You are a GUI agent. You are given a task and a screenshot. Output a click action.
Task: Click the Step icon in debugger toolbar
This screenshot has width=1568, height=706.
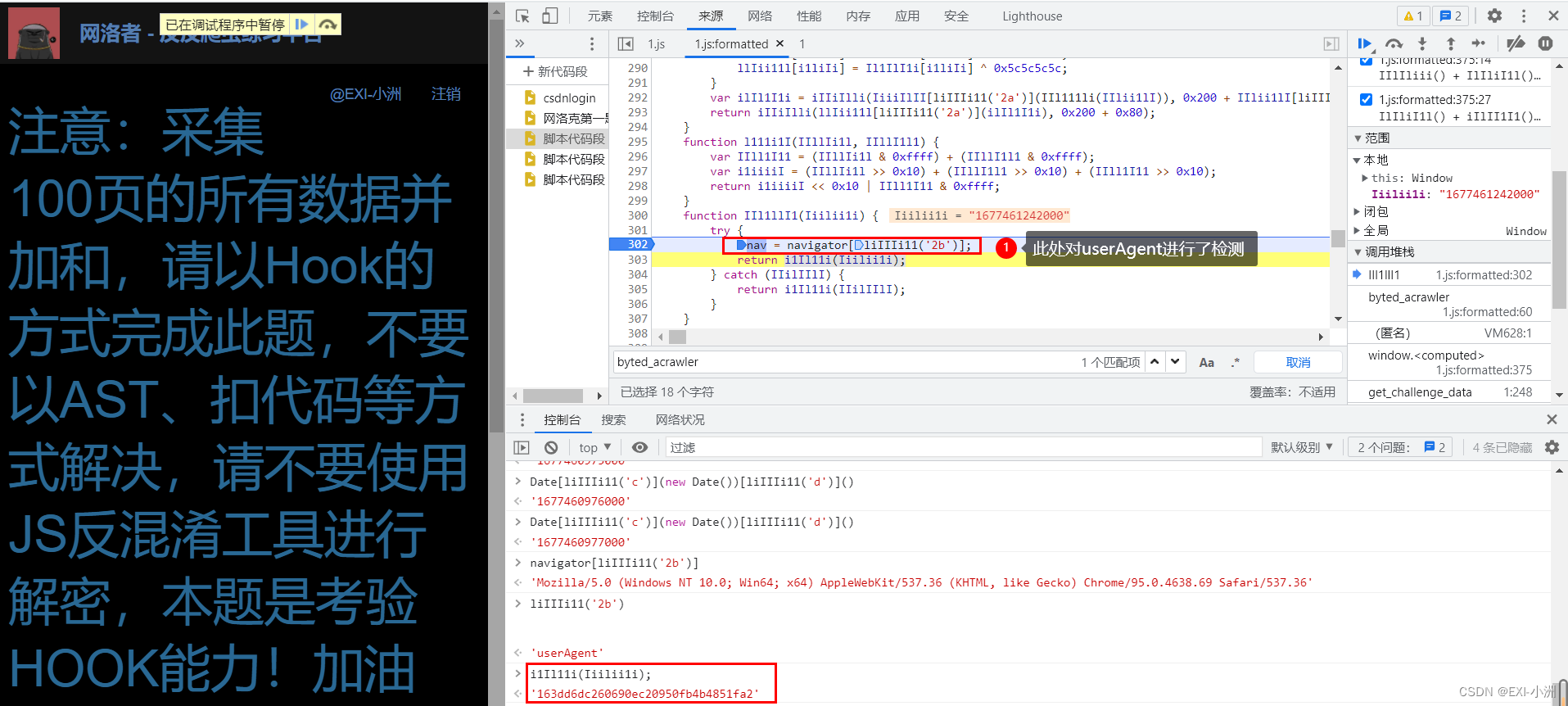[1478, 43]
